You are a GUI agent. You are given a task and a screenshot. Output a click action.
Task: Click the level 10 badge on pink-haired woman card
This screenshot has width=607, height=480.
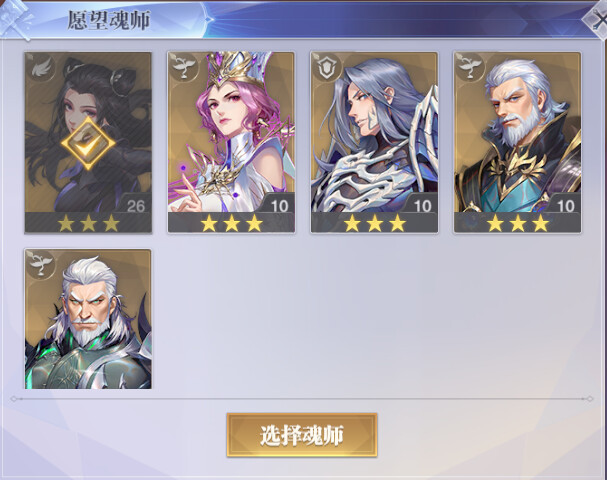(279, 206)
